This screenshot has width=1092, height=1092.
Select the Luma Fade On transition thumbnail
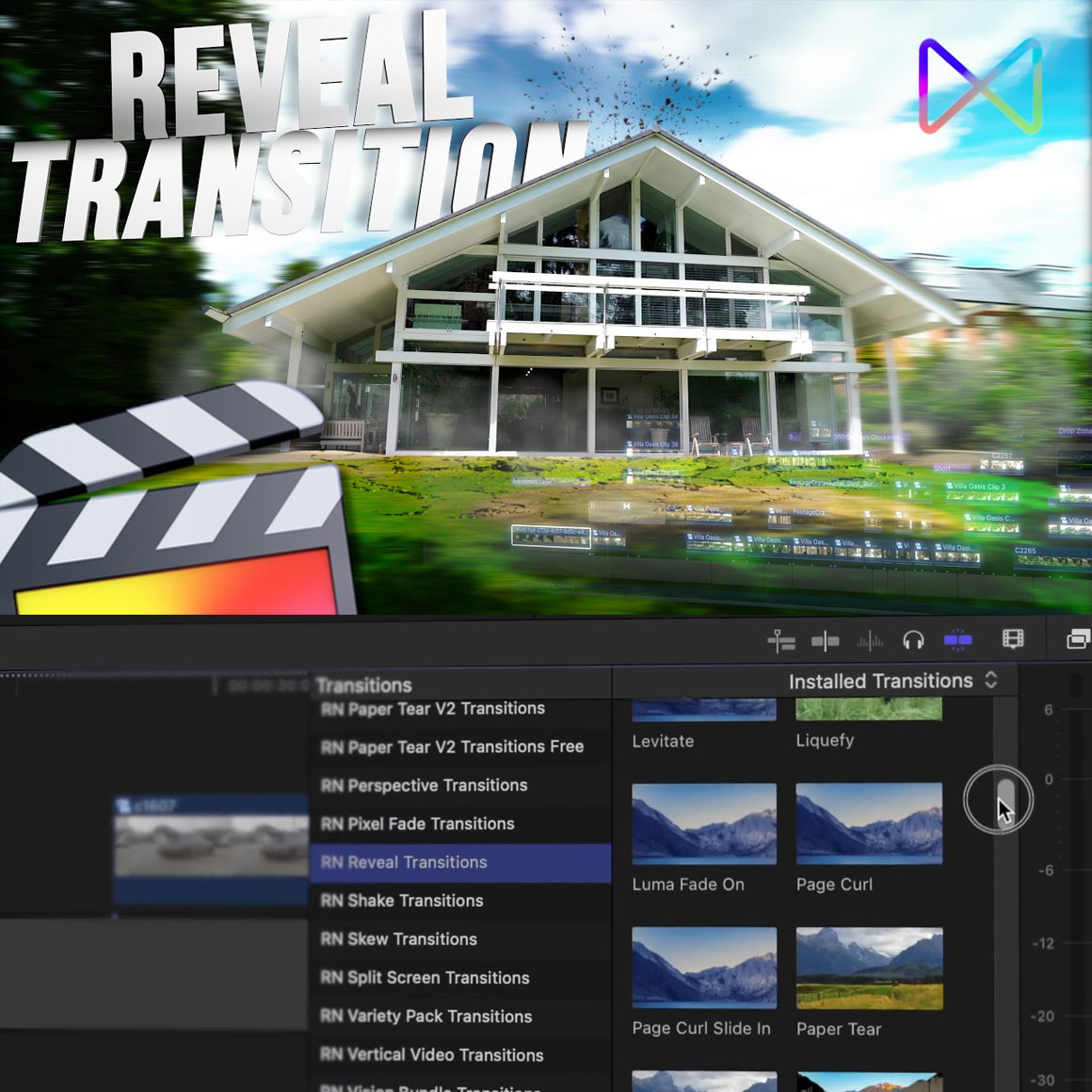[704, 824]
